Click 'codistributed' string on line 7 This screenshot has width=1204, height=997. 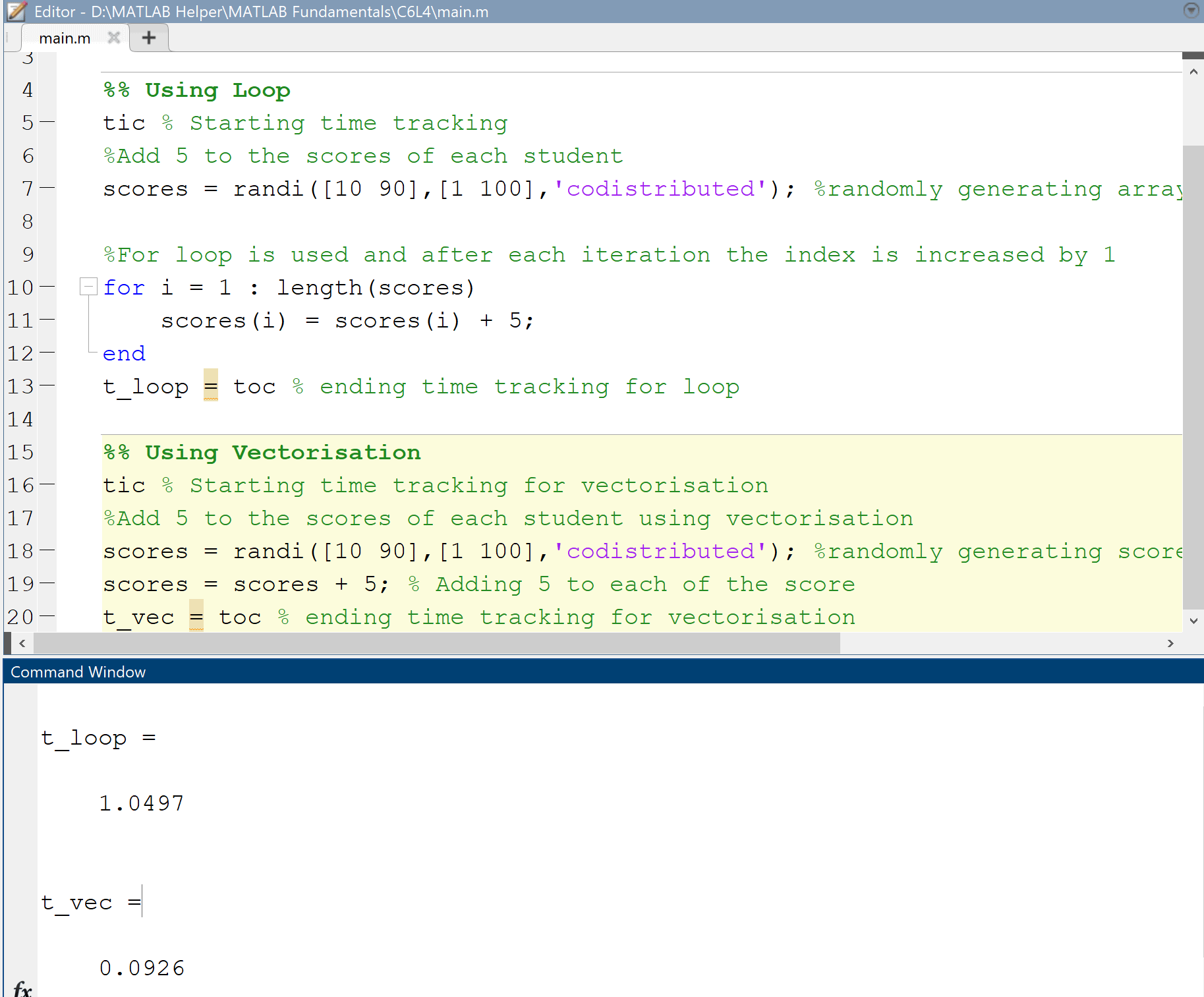pos(660,189)
